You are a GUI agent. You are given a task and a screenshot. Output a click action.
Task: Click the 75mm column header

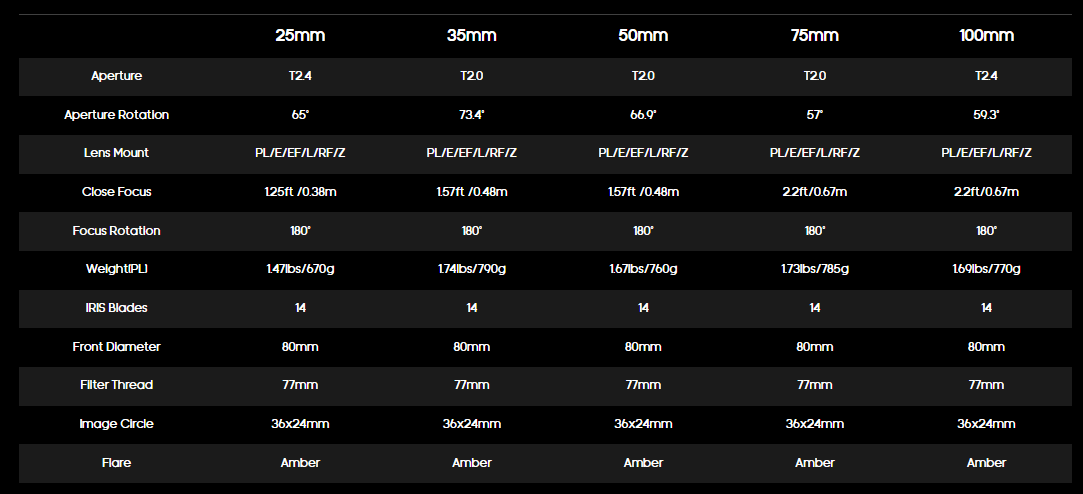[x=815, y=36]
